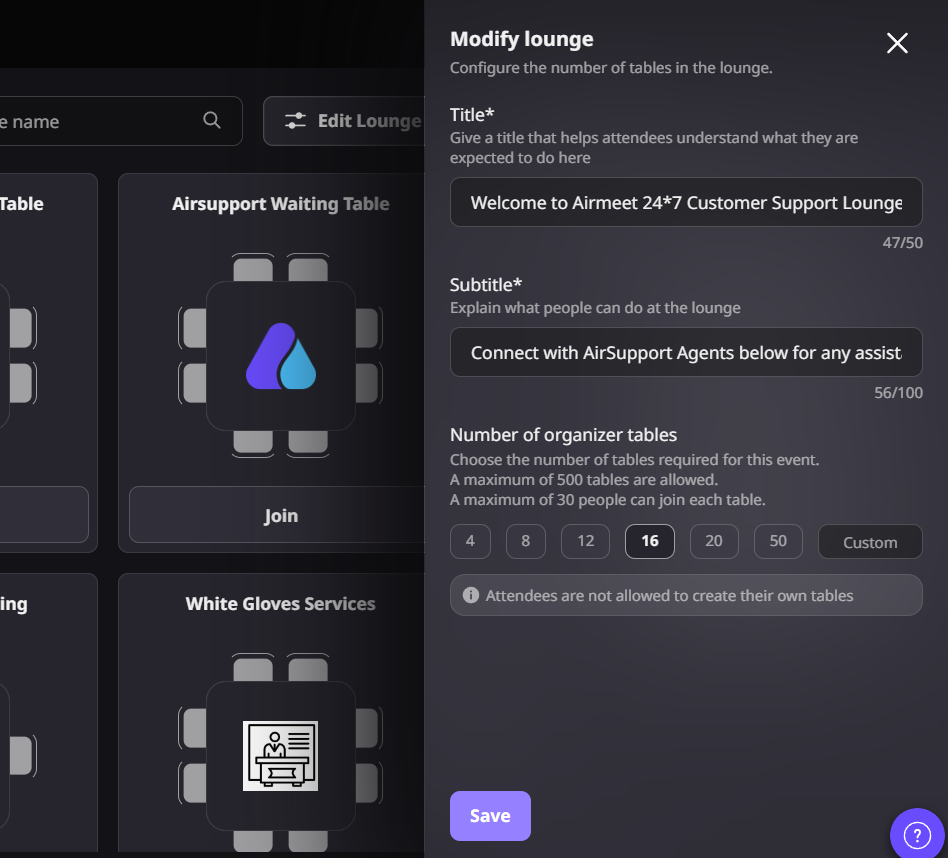
Task: Click "A maximum of 500 tables" text
Action: point(584,479)
